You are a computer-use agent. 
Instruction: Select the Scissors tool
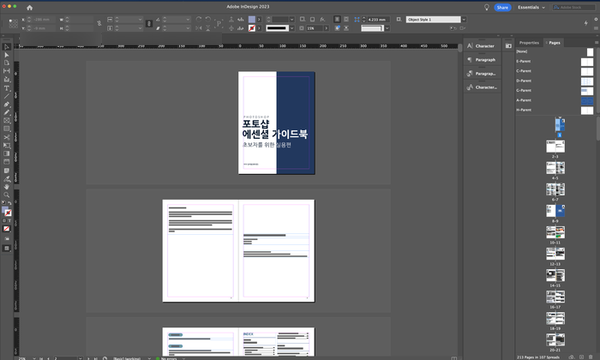point(7,137)
